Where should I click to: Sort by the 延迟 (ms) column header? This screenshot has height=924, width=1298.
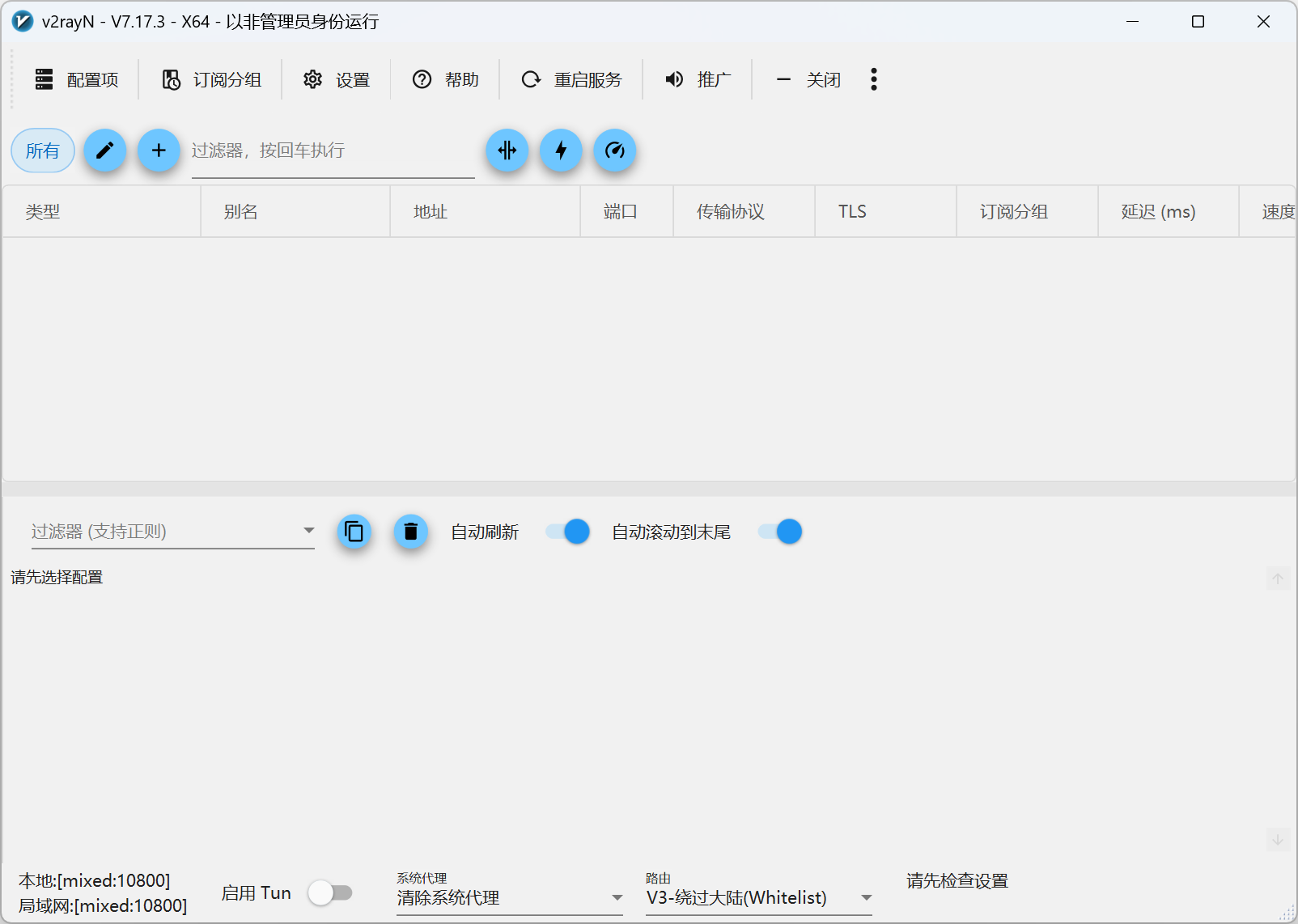pyautogui.click(x=1169, y=212)
